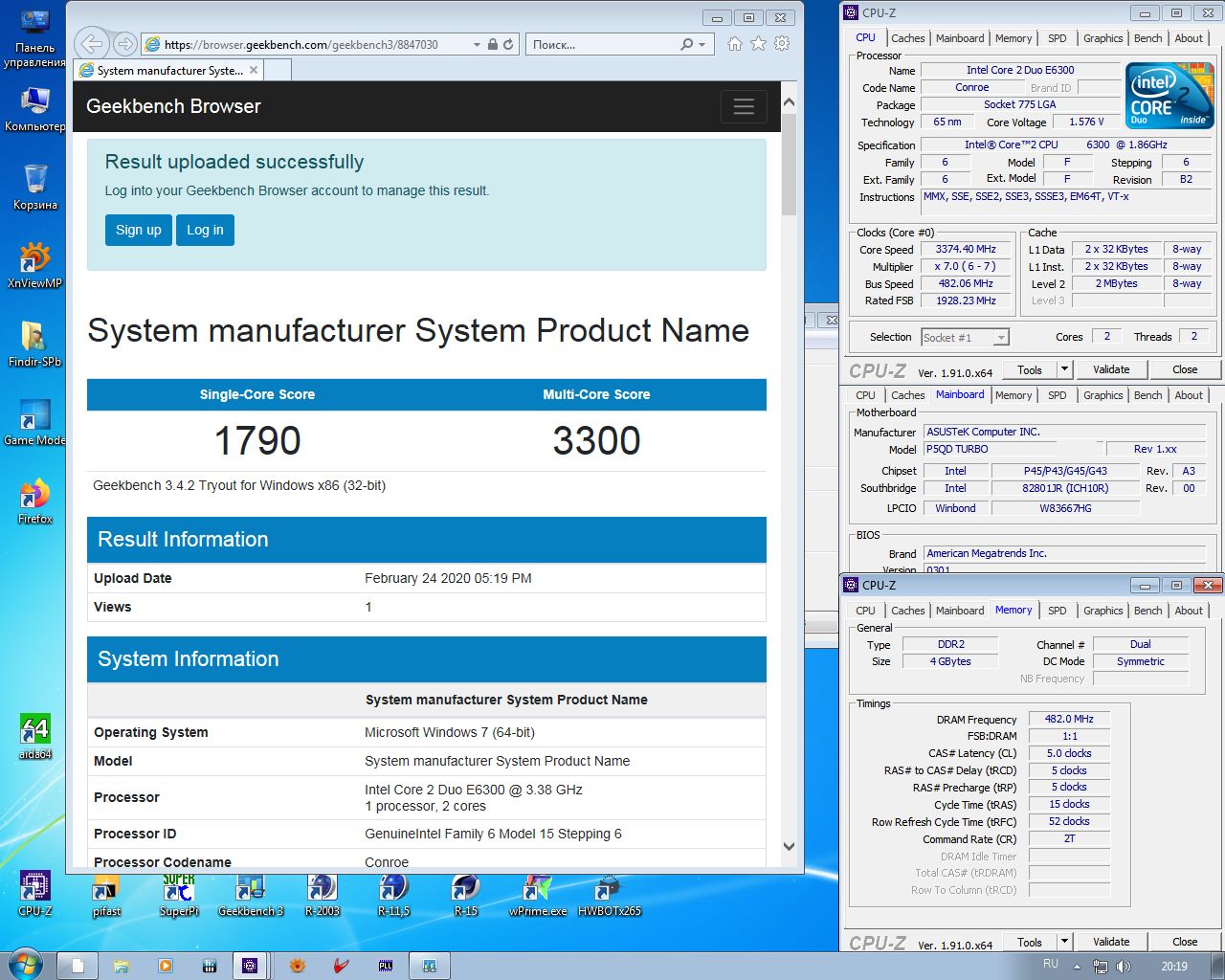Select the wPrime.exe desktop shortcut

click(538, 894)
